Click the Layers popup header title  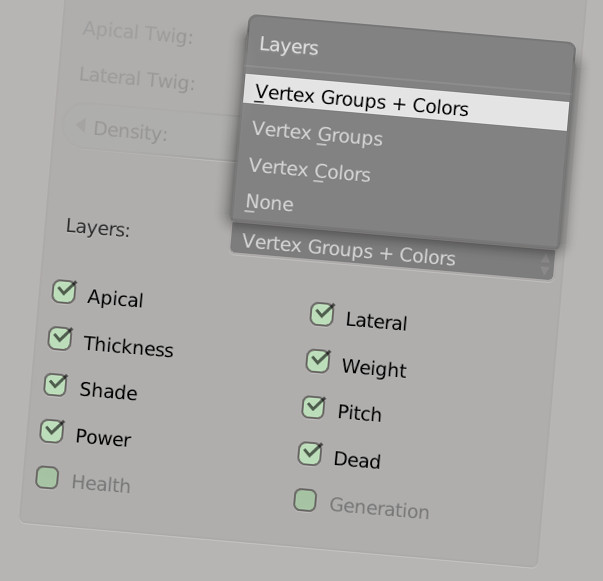[x=289, y=46]
